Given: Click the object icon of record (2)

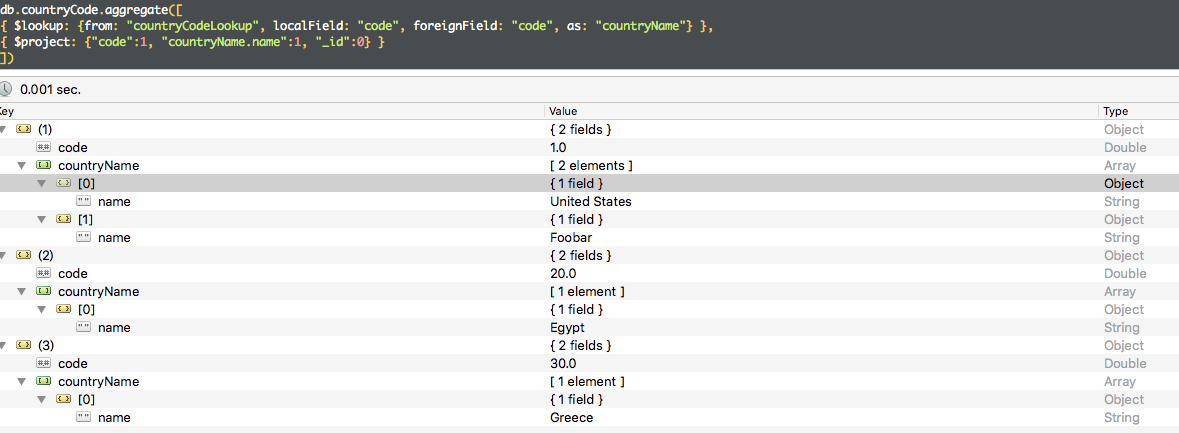Looking at the screenshot, I should tap(24, 256).
